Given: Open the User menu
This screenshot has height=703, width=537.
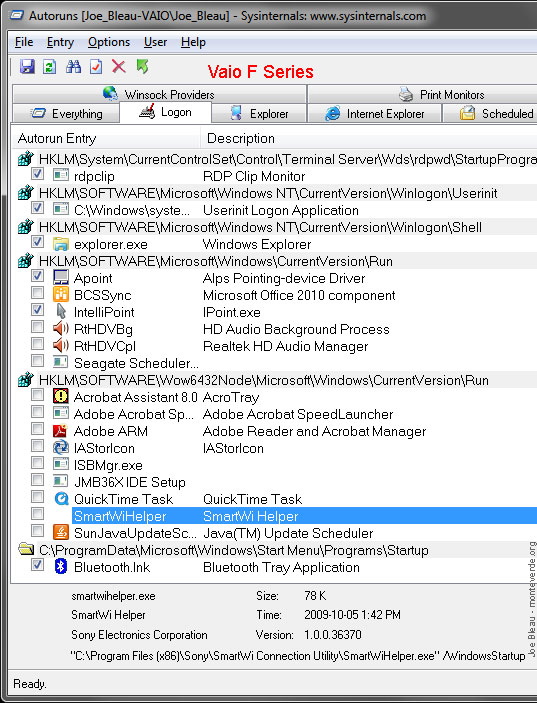Looking at the screenshot, I should (x=155, y=42).
